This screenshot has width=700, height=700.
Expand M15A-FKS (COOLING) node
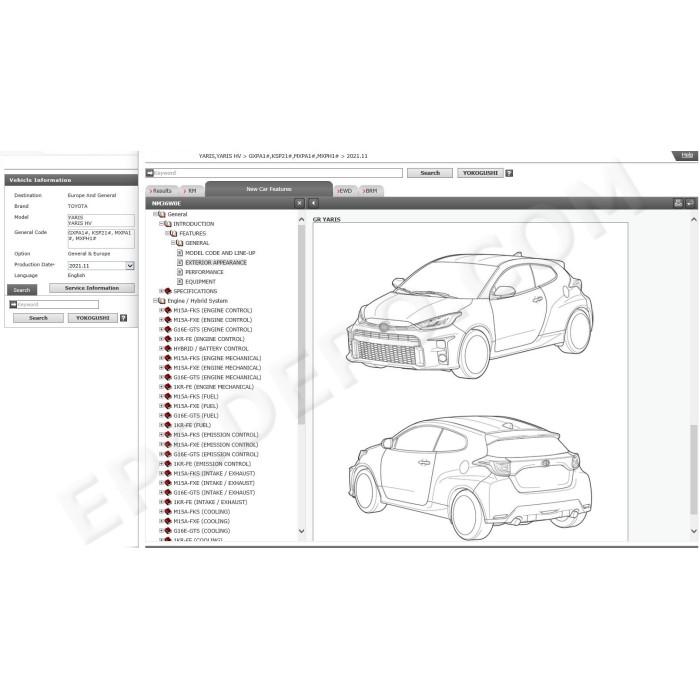pos(161,512)
